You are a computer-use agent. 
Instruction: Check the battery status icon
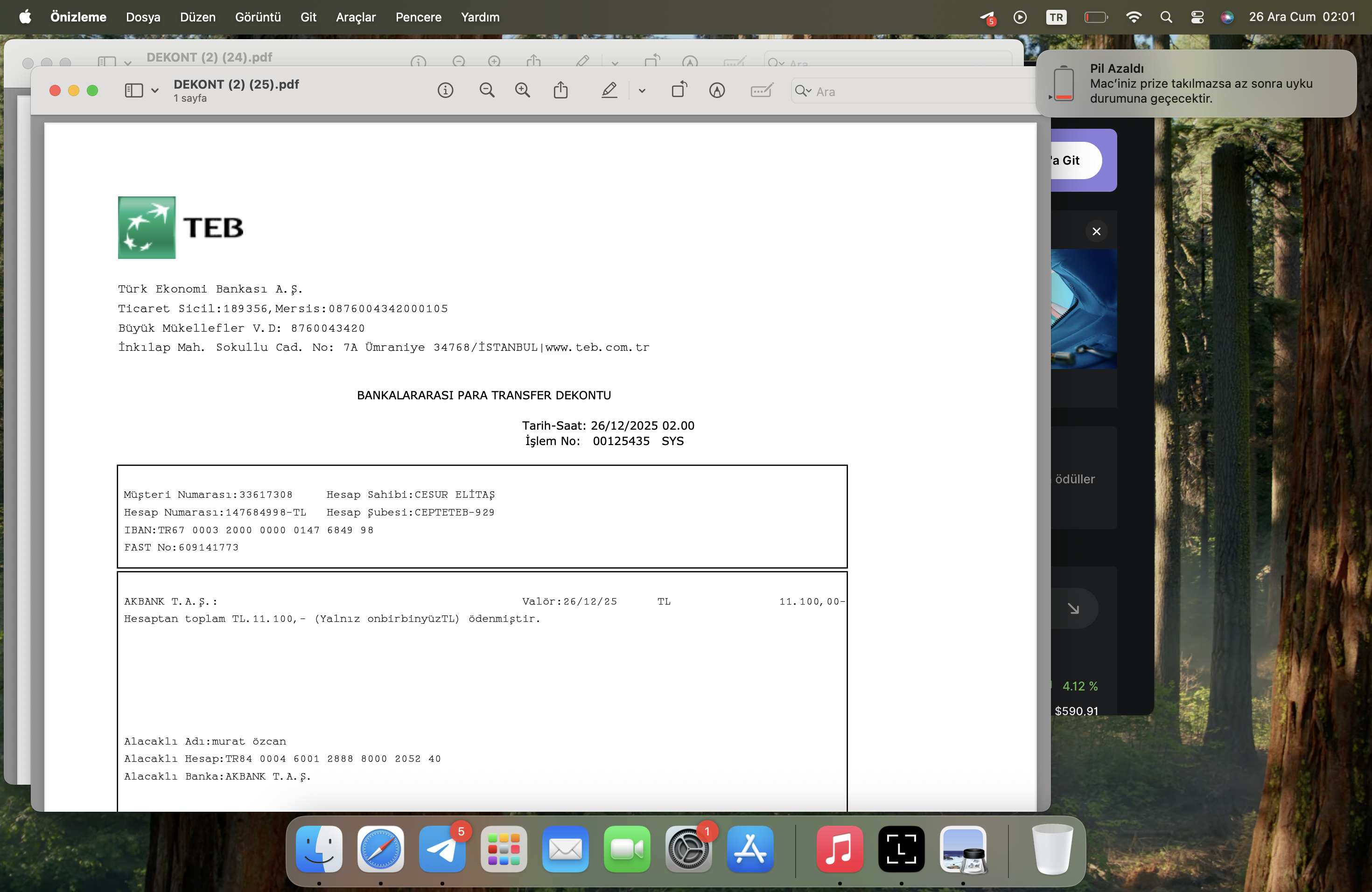(x=1096, y=17)
